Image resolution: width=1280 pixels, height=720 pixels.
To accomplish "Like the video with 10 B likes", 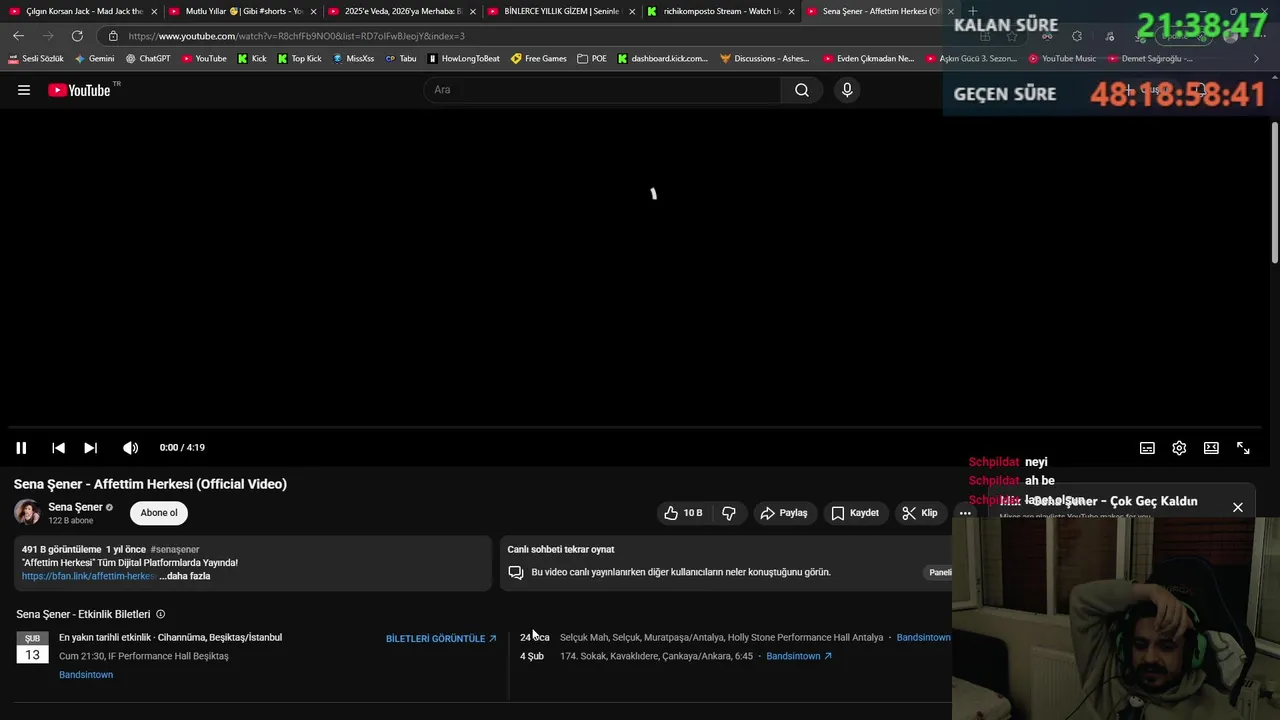I will click(x=684, y=513).
